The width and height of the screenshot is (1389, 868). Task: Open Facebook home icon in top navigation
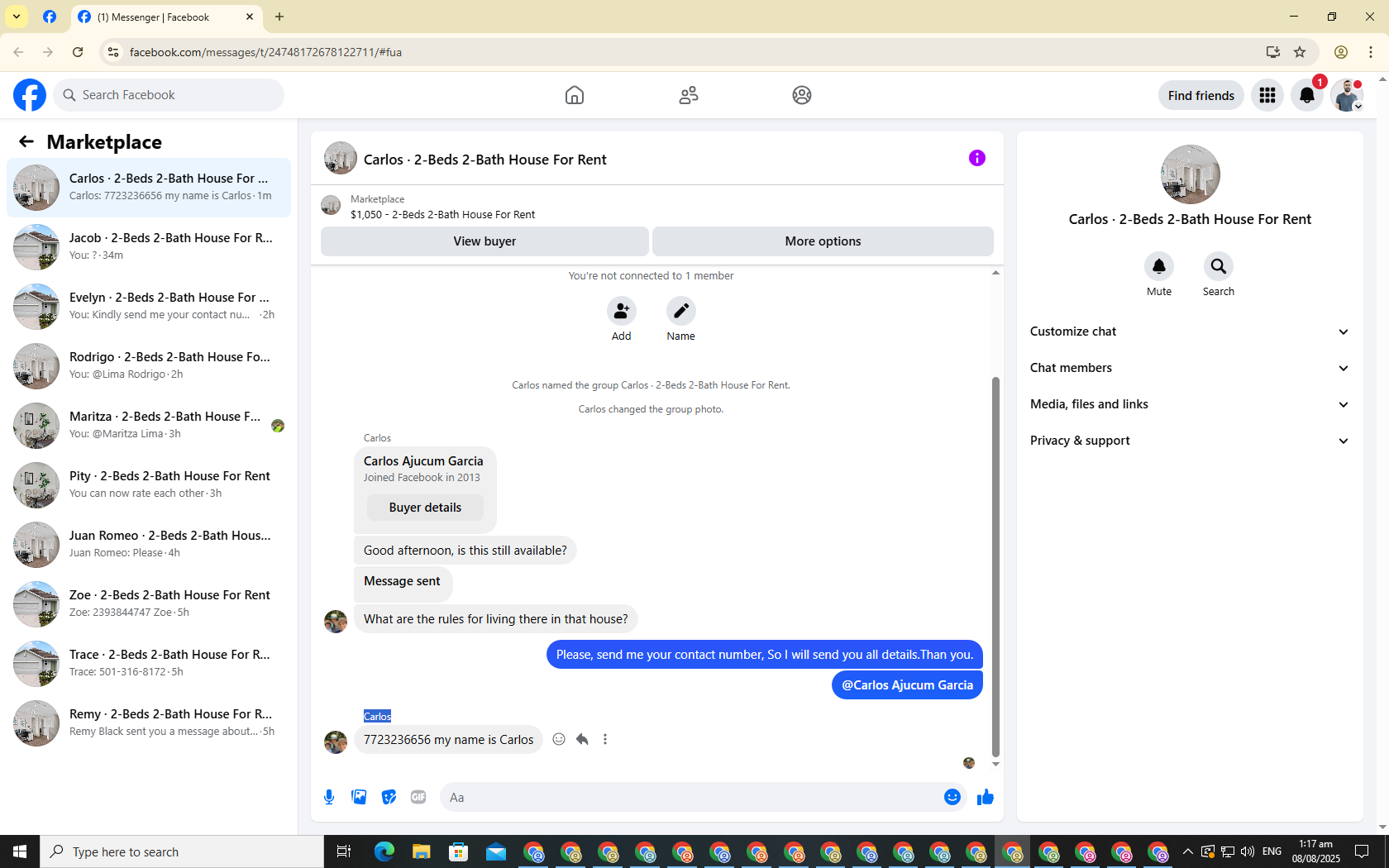575,95
